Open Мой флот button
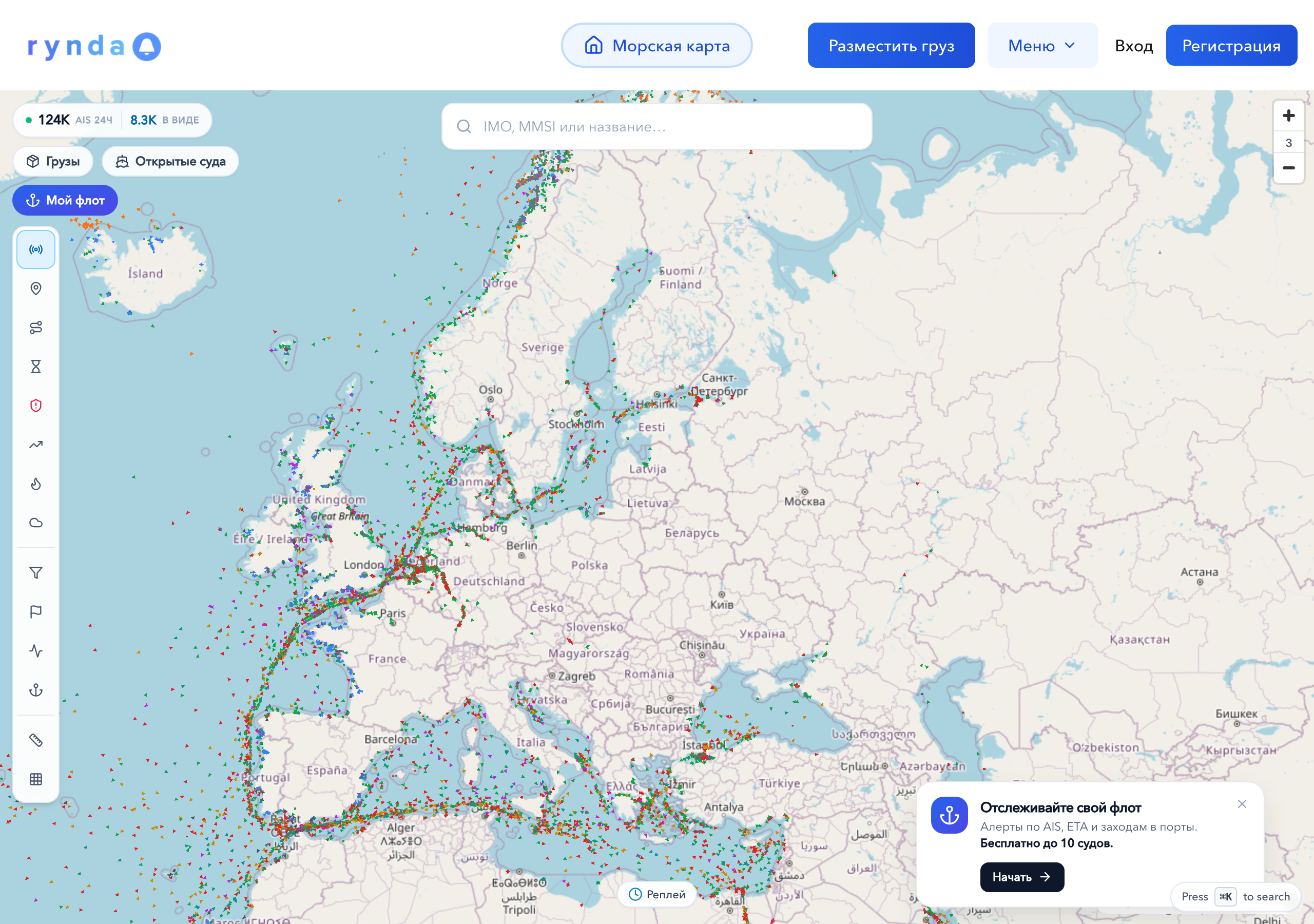Image resolution: width=1314 pixels, height=924 pixels. [x=65, y=200]
